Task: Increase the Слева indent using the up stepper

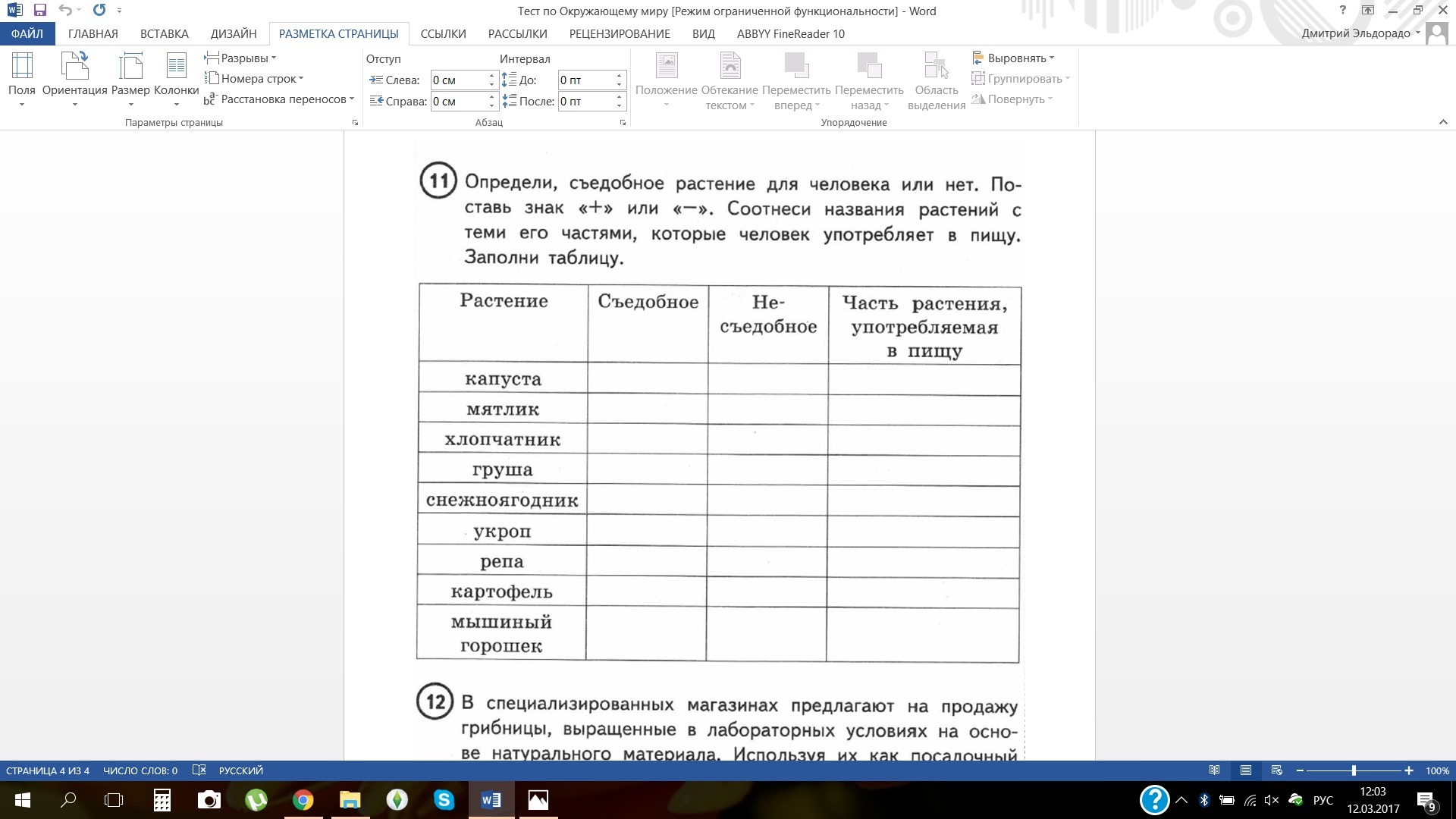Action: pos(491,76)
